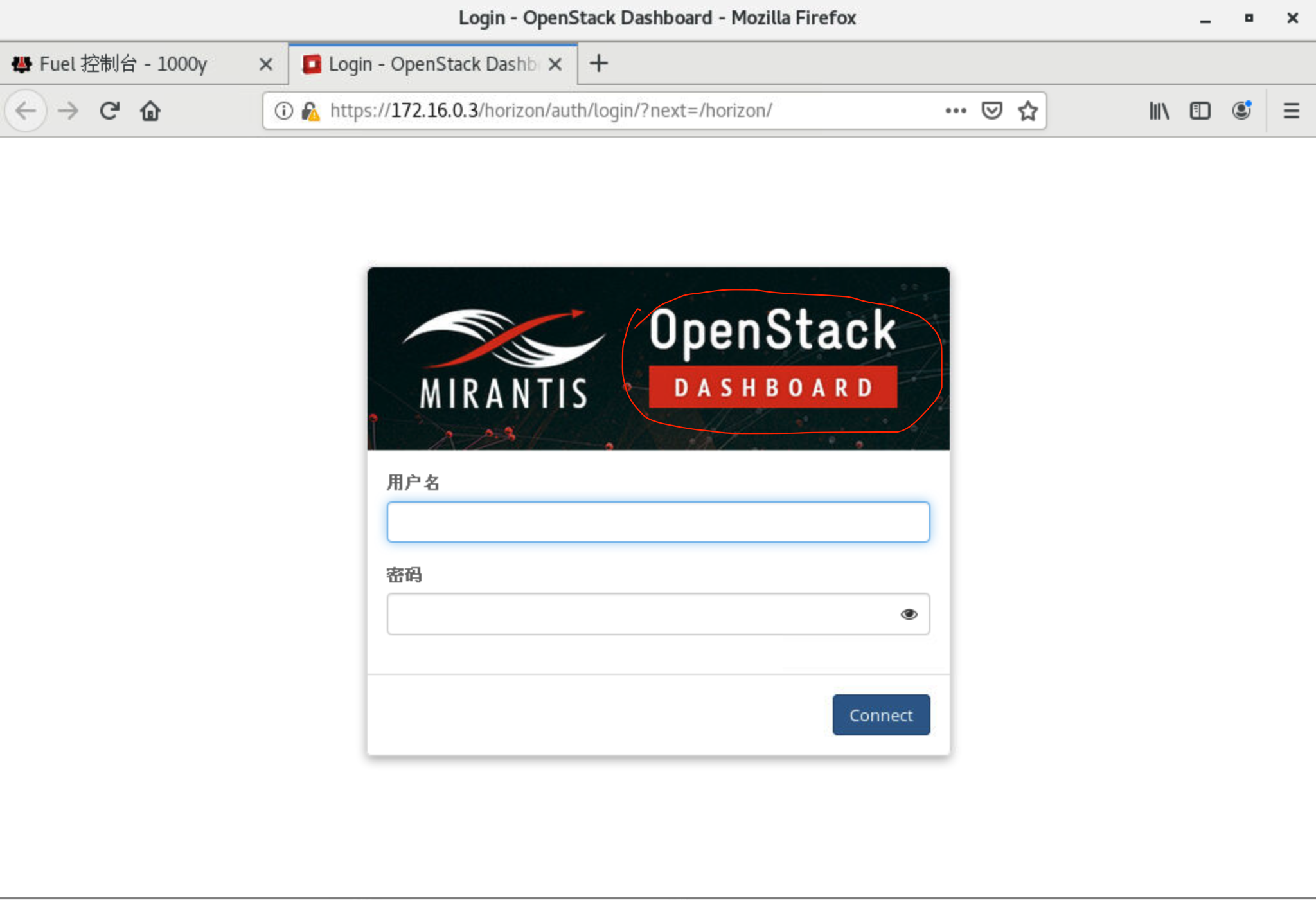Click the OpenStack tab favicon

312,64
